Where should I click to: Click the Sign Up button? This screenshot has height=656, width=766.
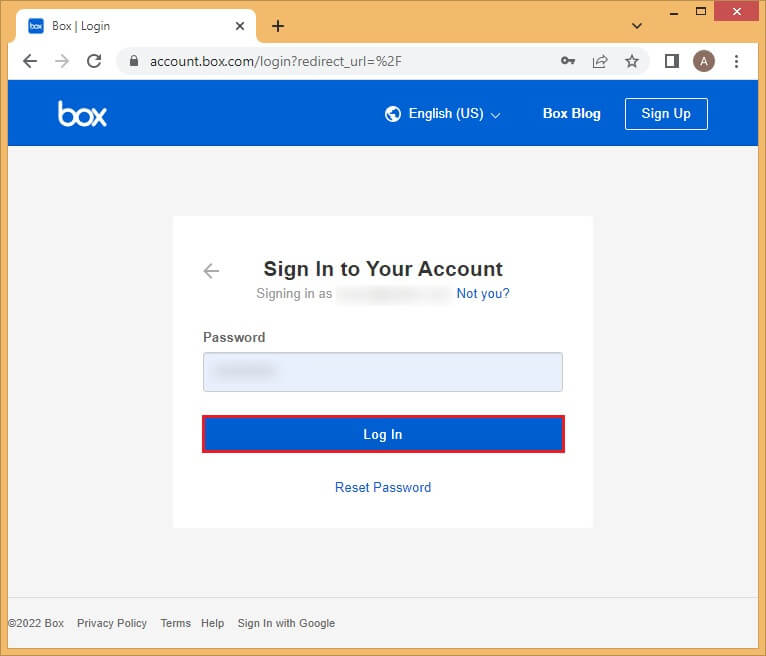click(x=666, y=114)
